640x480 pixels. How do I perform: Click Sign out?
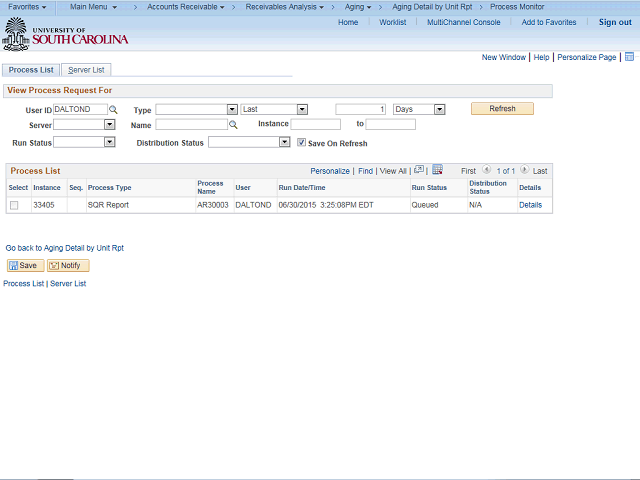(x=615, y=22)
